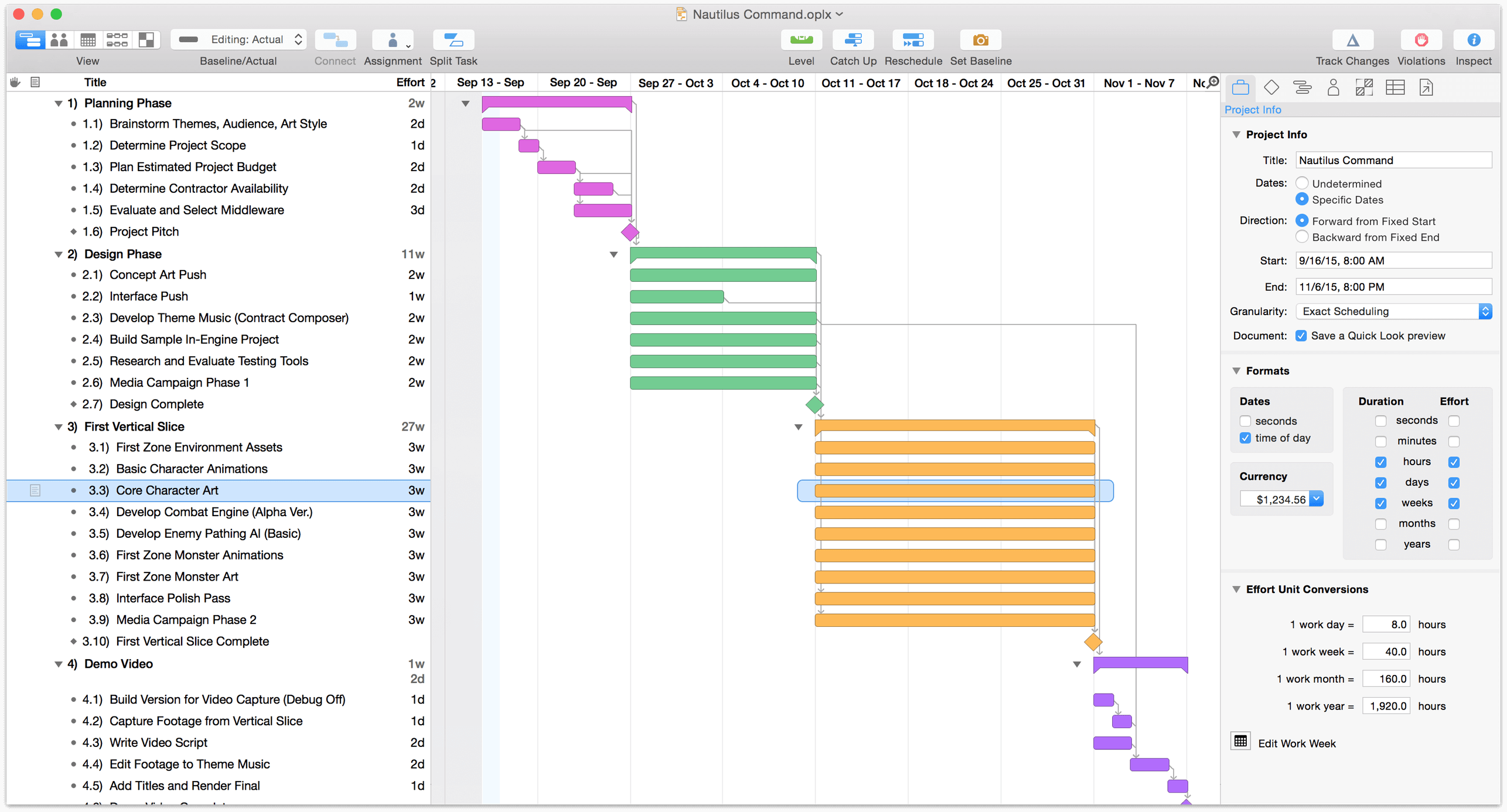Image resolution: width=1507 pixels, height=812 pixels.
Task: Click the 3.3 Core Character Art task bar
Action: 955,490
